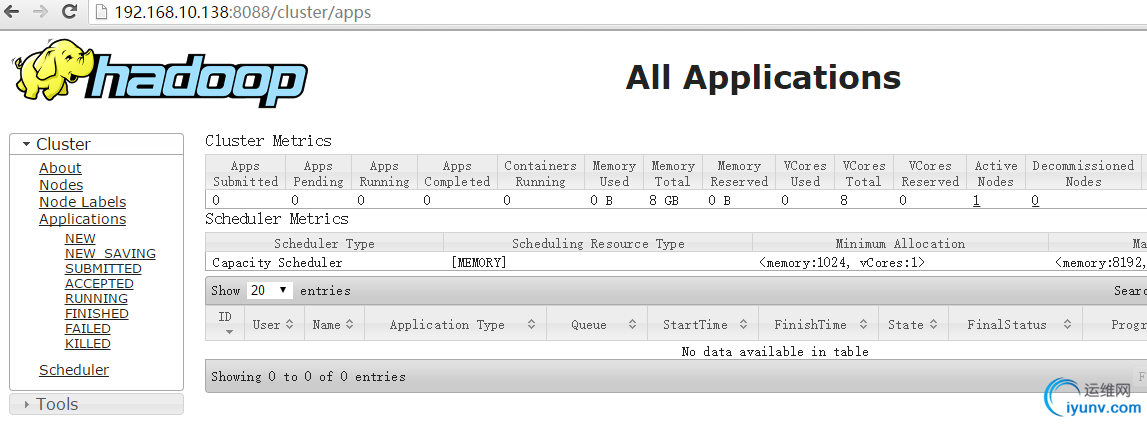
Task: Click the Hadoop elephant logo
Action: [159, 74]
